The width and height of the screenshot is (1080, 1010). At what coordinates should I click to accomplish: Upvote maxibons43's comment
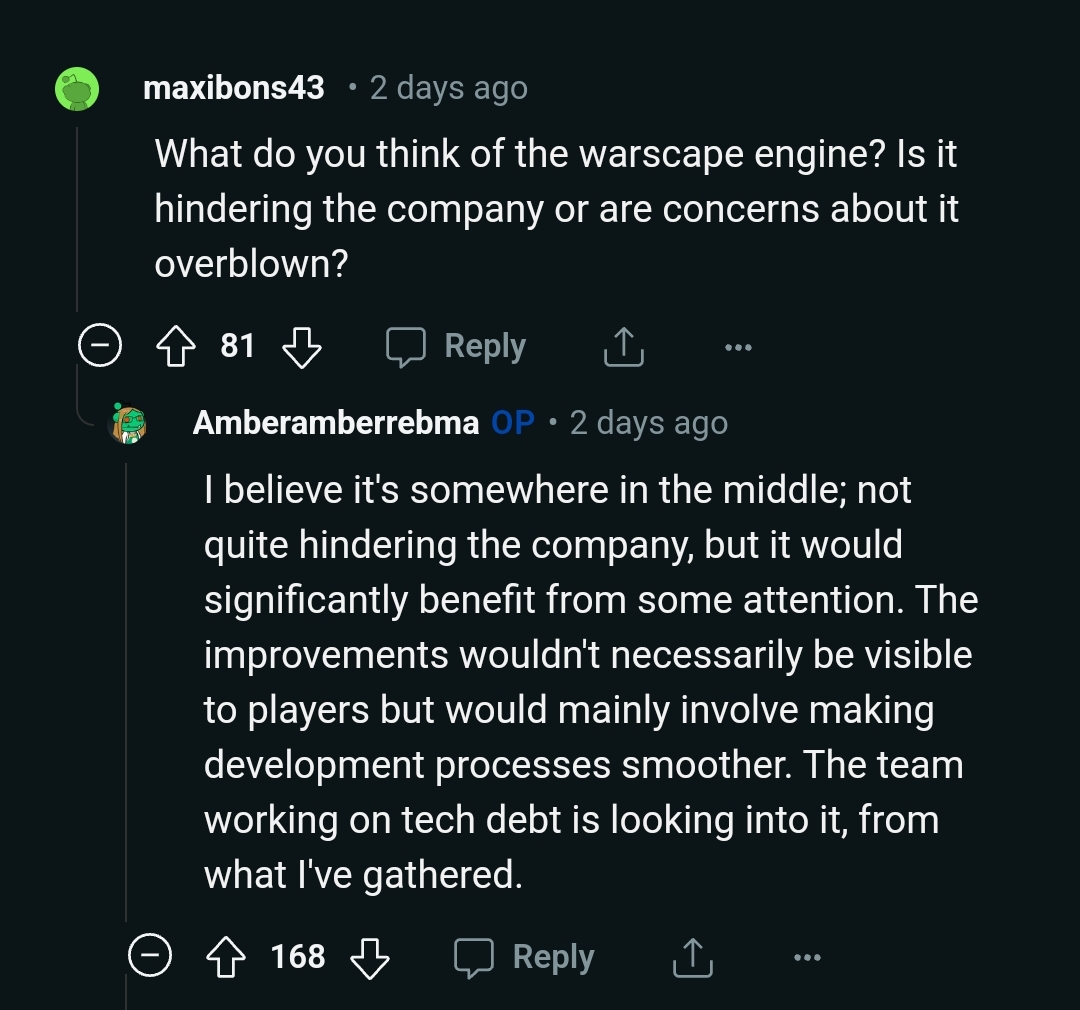click(176, 346)
